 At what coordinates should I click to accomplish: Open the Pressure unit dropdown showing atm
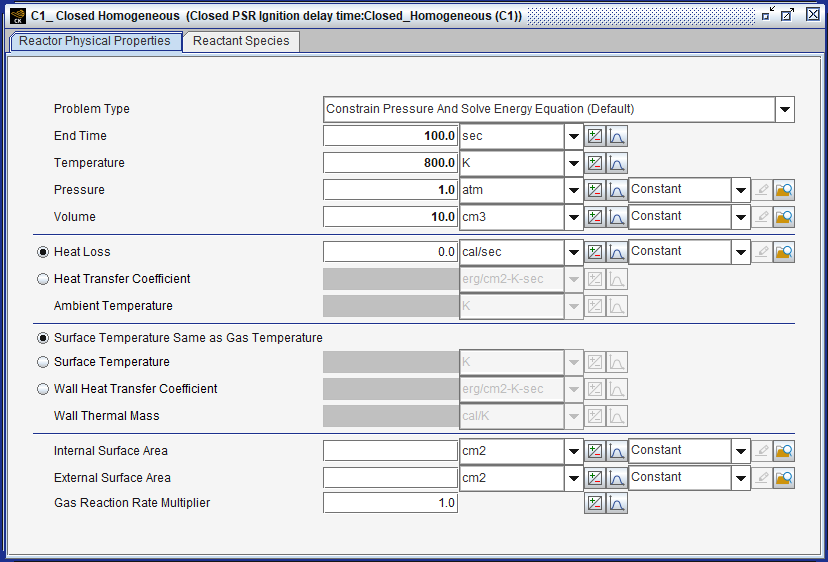[x=573, y=191]
